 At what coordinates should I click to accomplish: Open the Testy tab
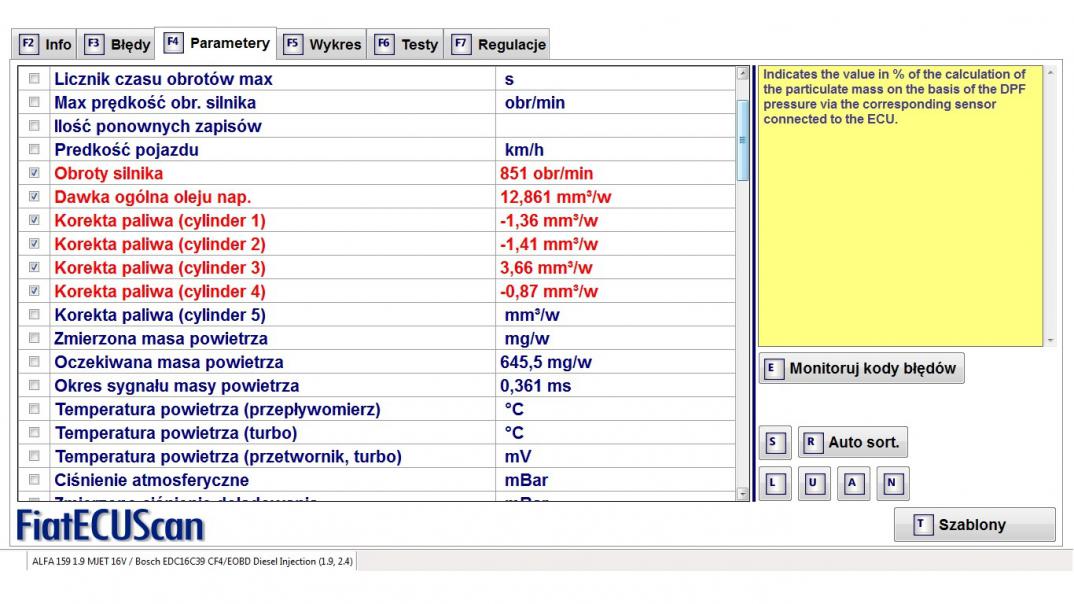tap(407, 44)
